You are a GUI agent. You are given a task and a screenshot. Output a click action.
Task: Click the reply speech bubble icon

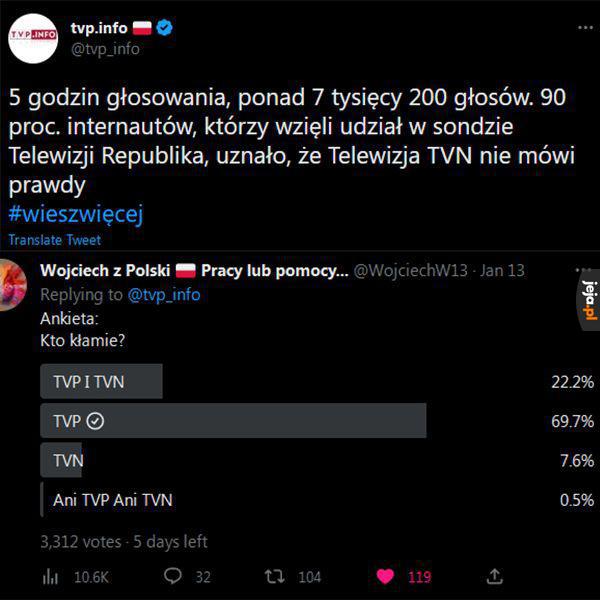click(x=173, y=576)
